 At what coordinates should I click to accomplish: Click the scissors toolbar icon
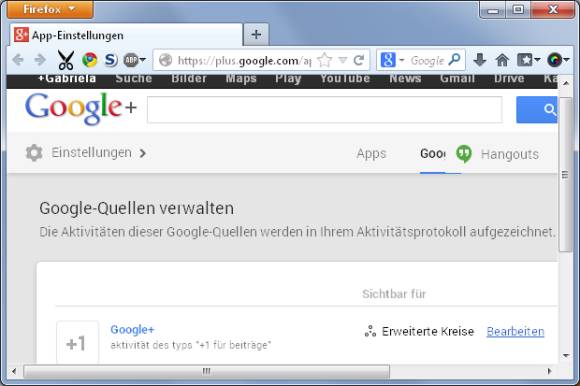[x=66, y=60]
